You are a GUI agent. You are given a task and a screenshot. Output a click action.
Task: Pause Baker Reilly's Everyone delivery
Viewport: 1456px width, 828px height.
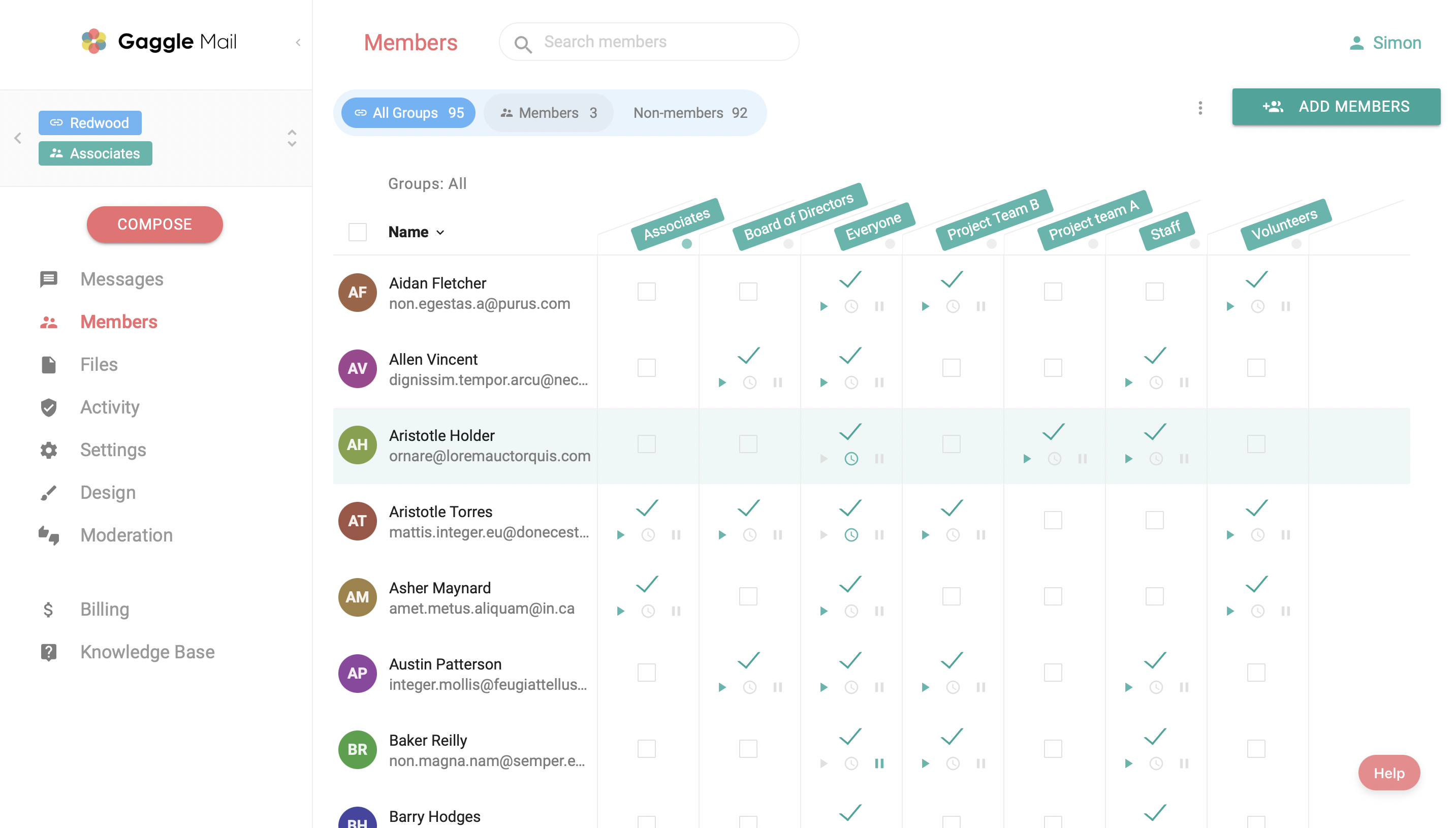point(879,763)
